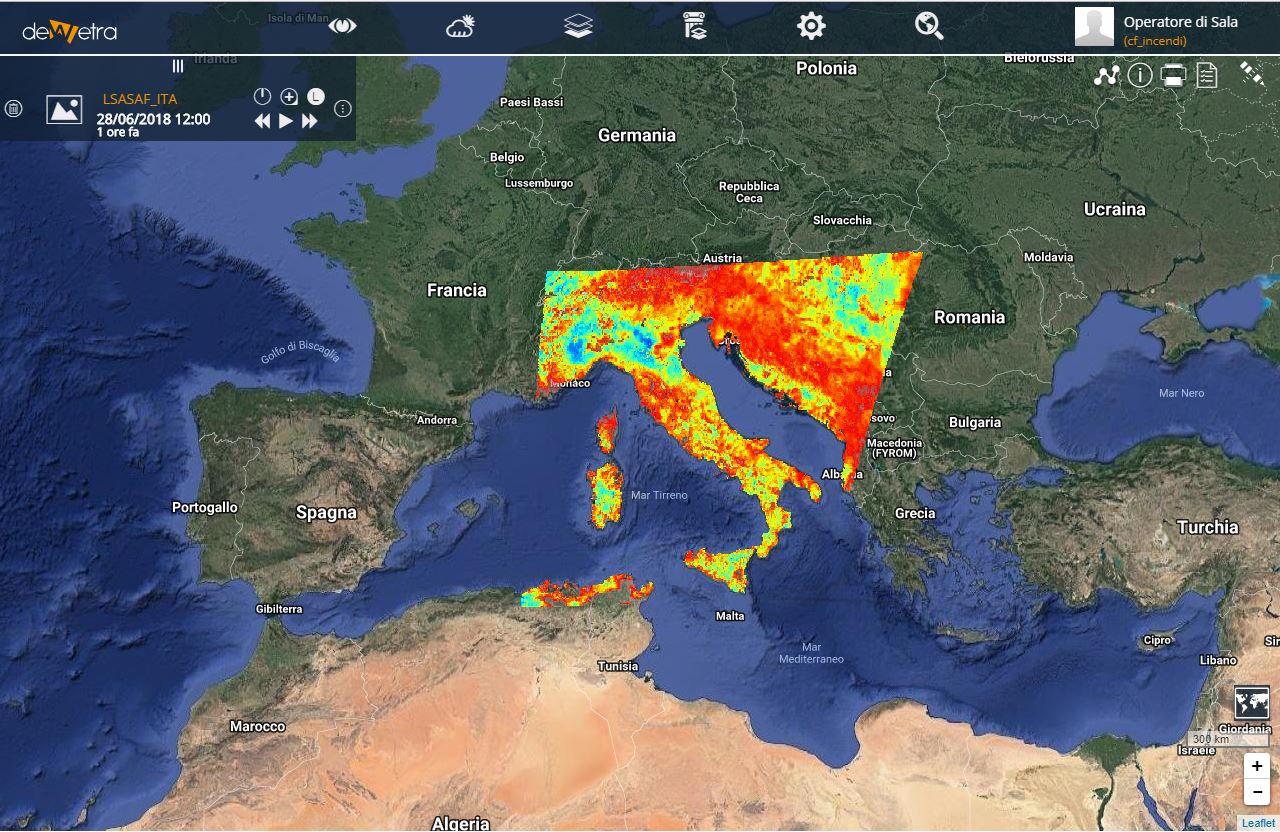This screenshot has height=832, width=1280.
Task: Open the globe search tool
Action: [929, 26]
